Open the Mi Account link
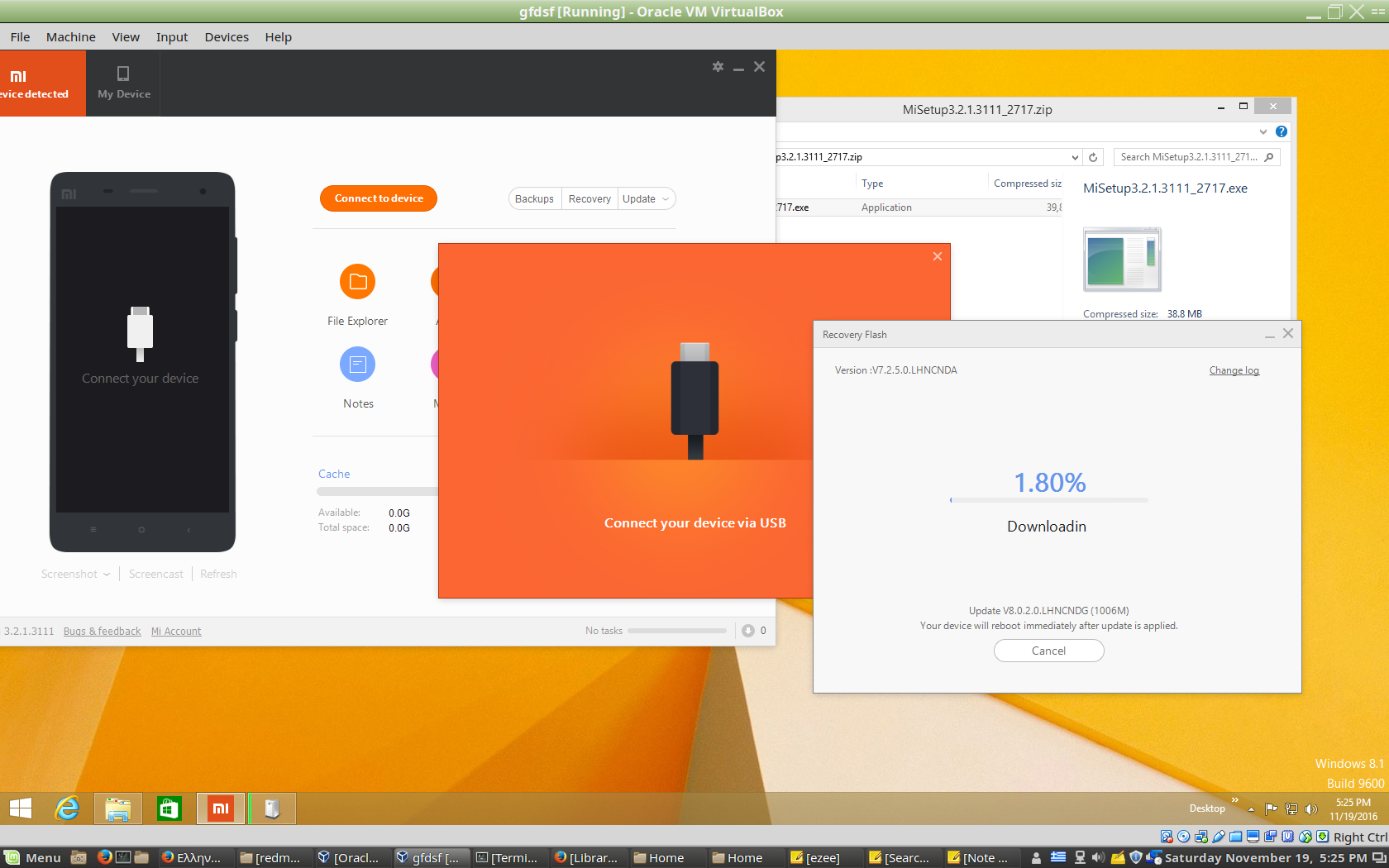The image size is (1389, 868). point(176,632)
